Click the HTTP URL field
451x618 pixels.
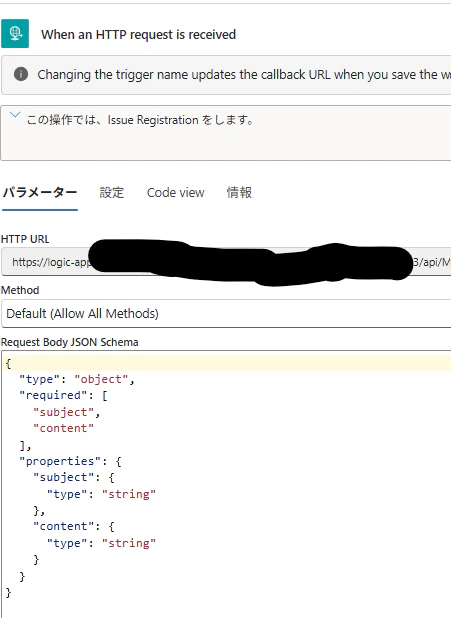pyautogui.click(x=226, y=262)
